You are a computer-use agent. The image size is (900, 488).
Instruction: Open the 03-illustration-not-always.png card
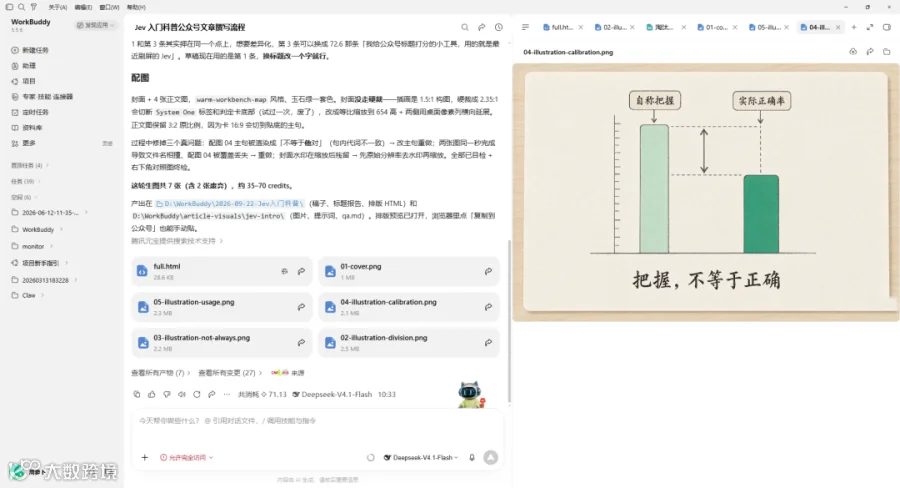coord(222,343)
